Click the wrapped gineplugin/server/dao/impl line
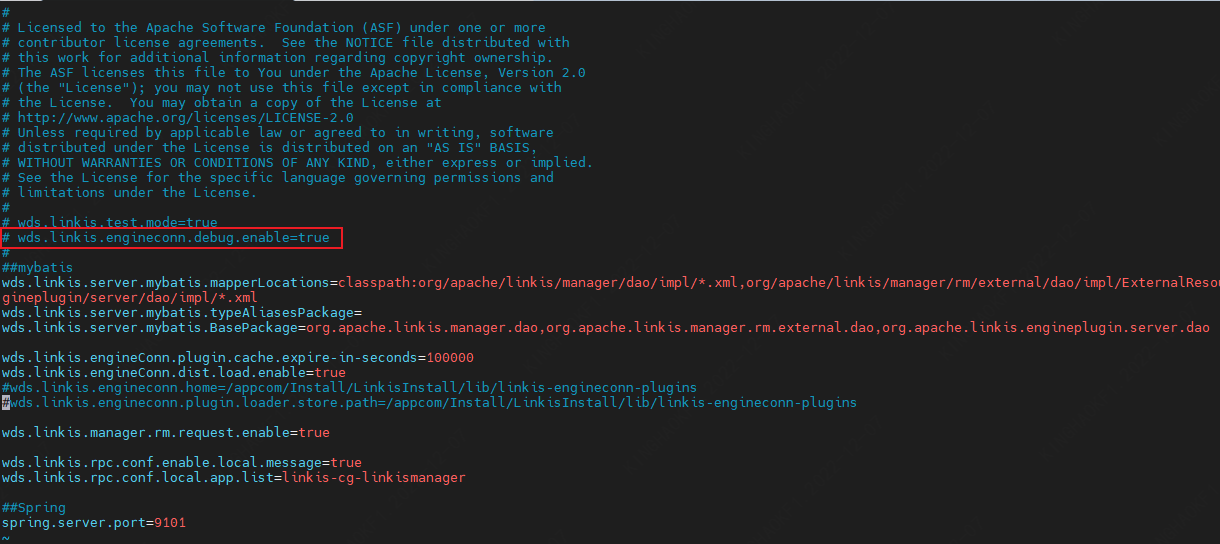The height and width of the screenshot is (544, 1220). (x=129, y=298)
